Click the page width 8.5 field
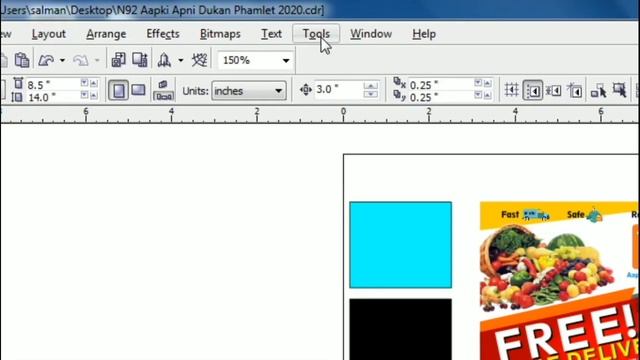640x360 pixels. (52, 85)
